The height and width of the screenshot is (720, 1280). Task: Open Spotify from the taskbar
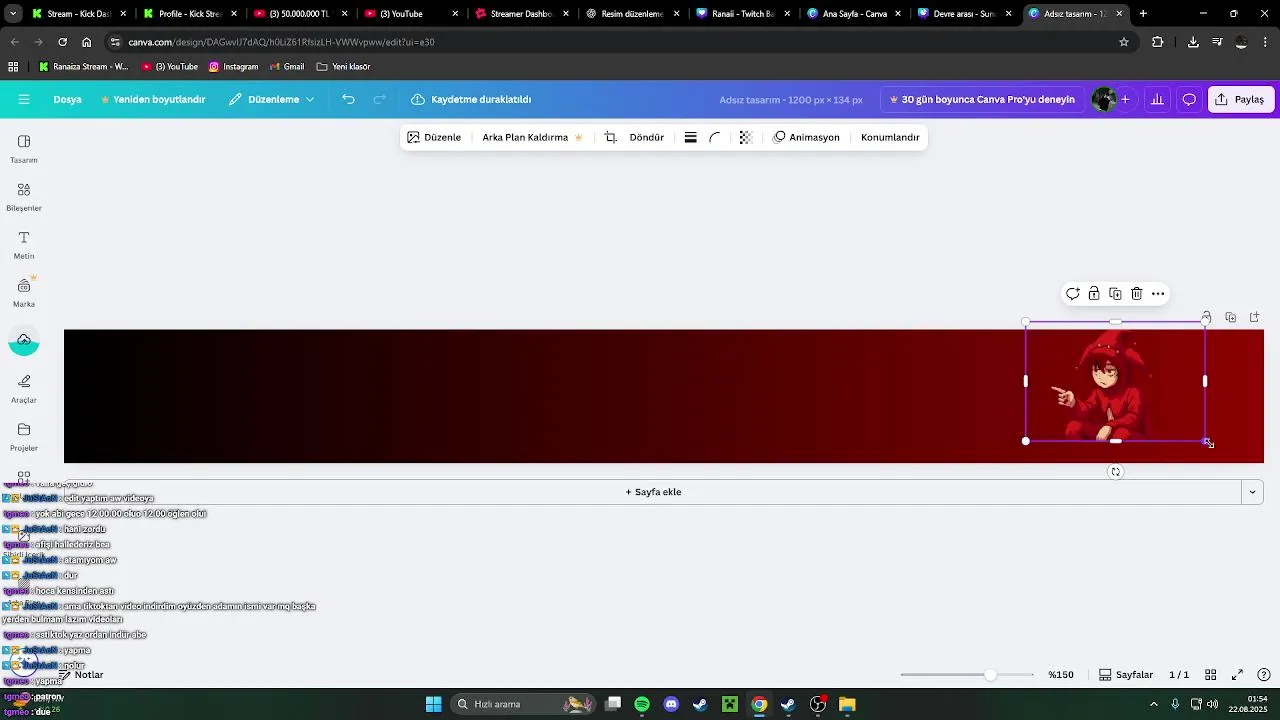tap(642, 704)
